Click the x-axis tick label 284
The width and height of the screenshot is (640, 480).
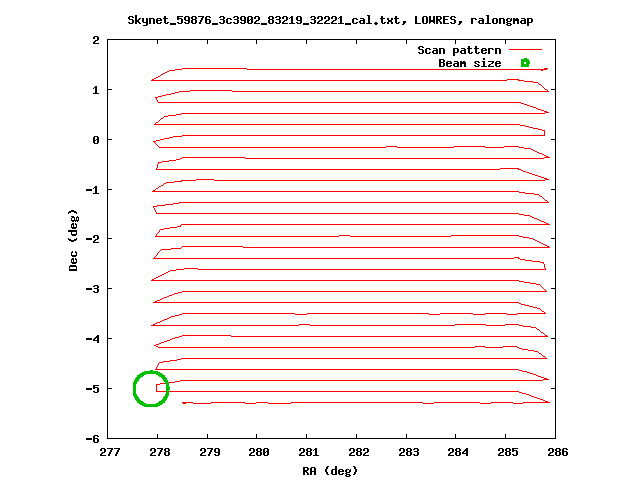(458, 452)
